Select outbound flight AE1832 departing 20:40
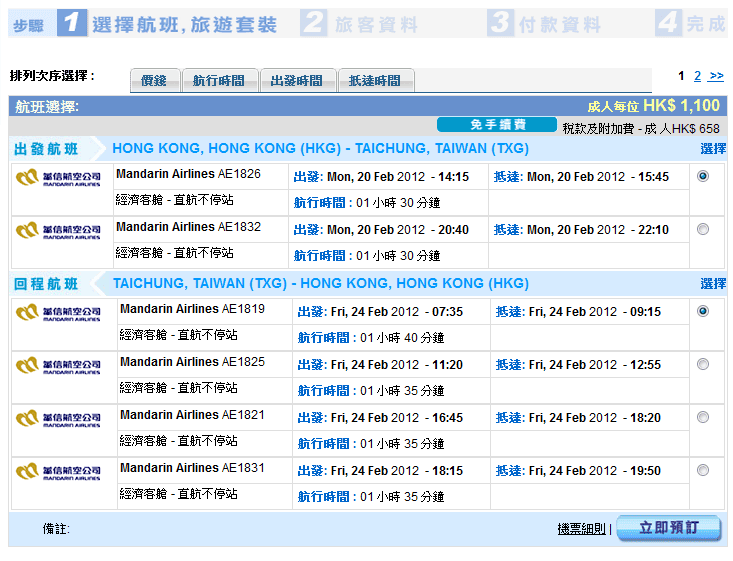The width and height of the screenshot is (733, 561). pyautogui.click(x=703, y=229)
